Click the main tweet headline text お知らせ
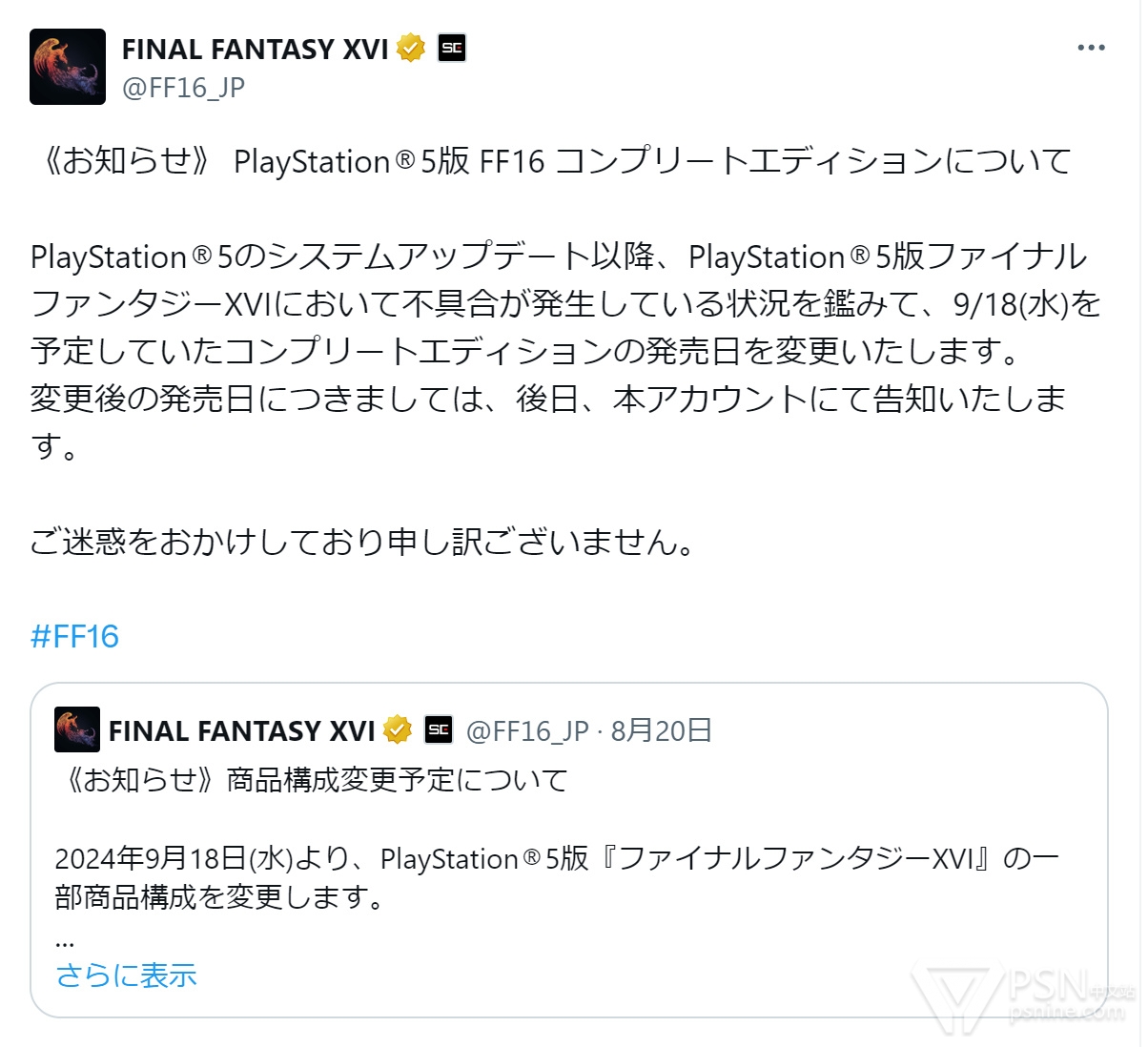 [127, 160]
